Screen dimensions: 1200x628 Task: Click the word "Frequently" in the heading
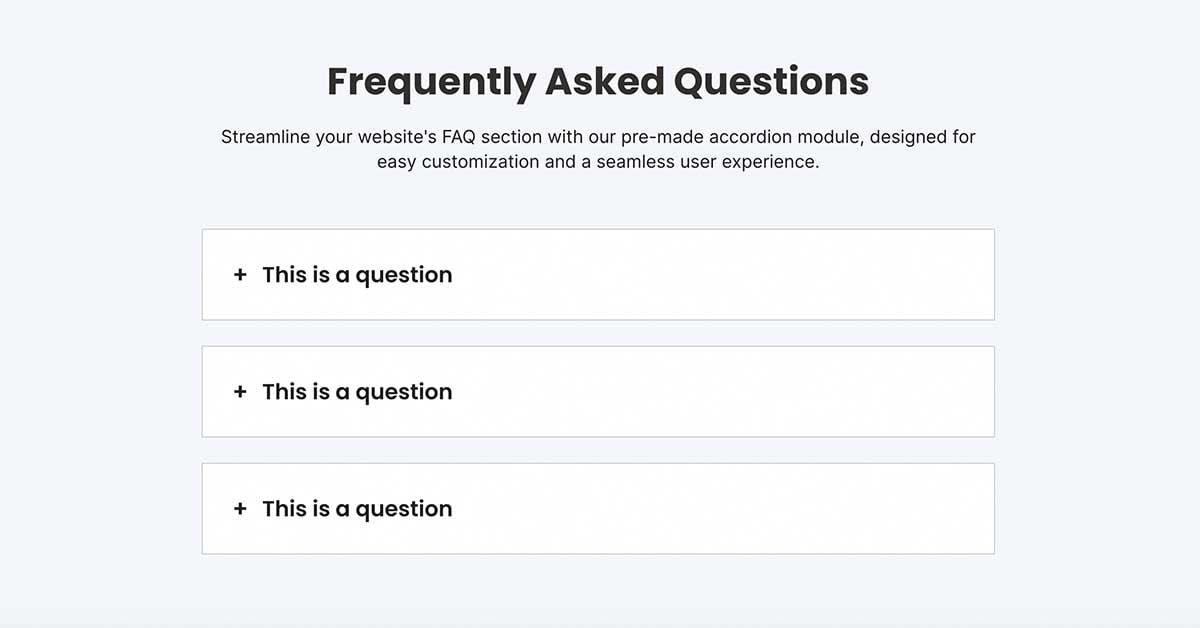click(x=431, y=83)
